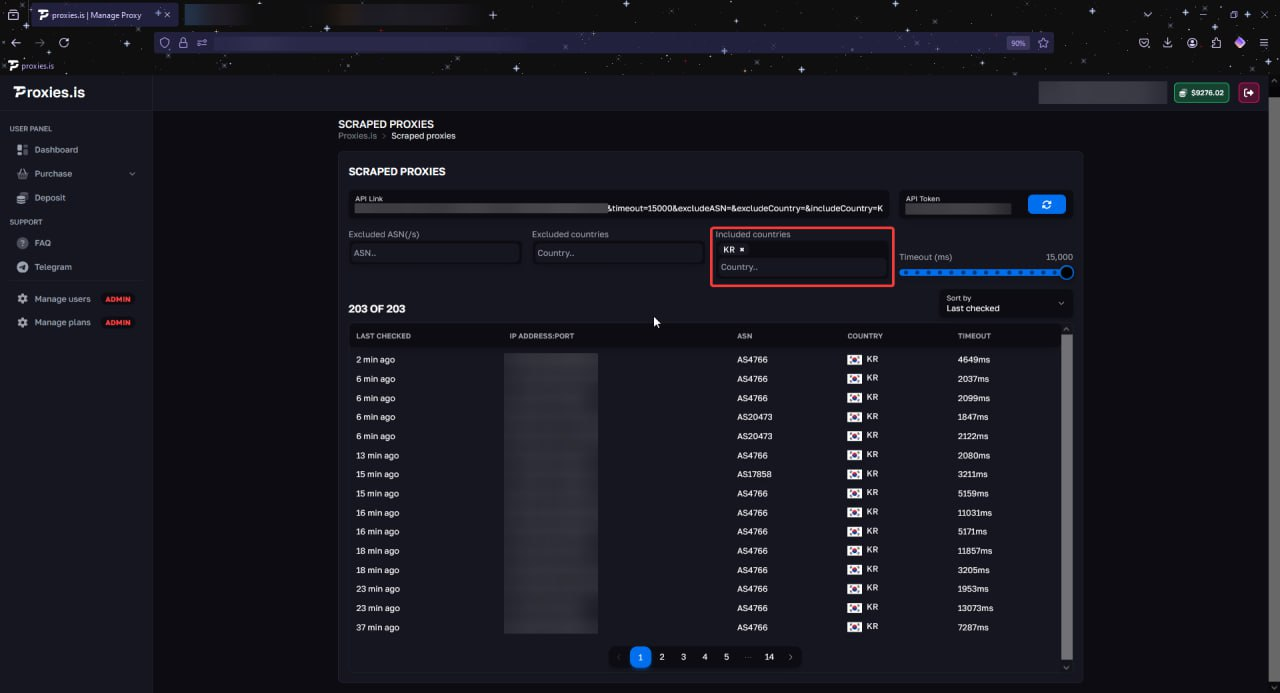The image size is (1280, 693).
Task: Open Dashboard in the sidebar
Action: [x=56, y=150]
